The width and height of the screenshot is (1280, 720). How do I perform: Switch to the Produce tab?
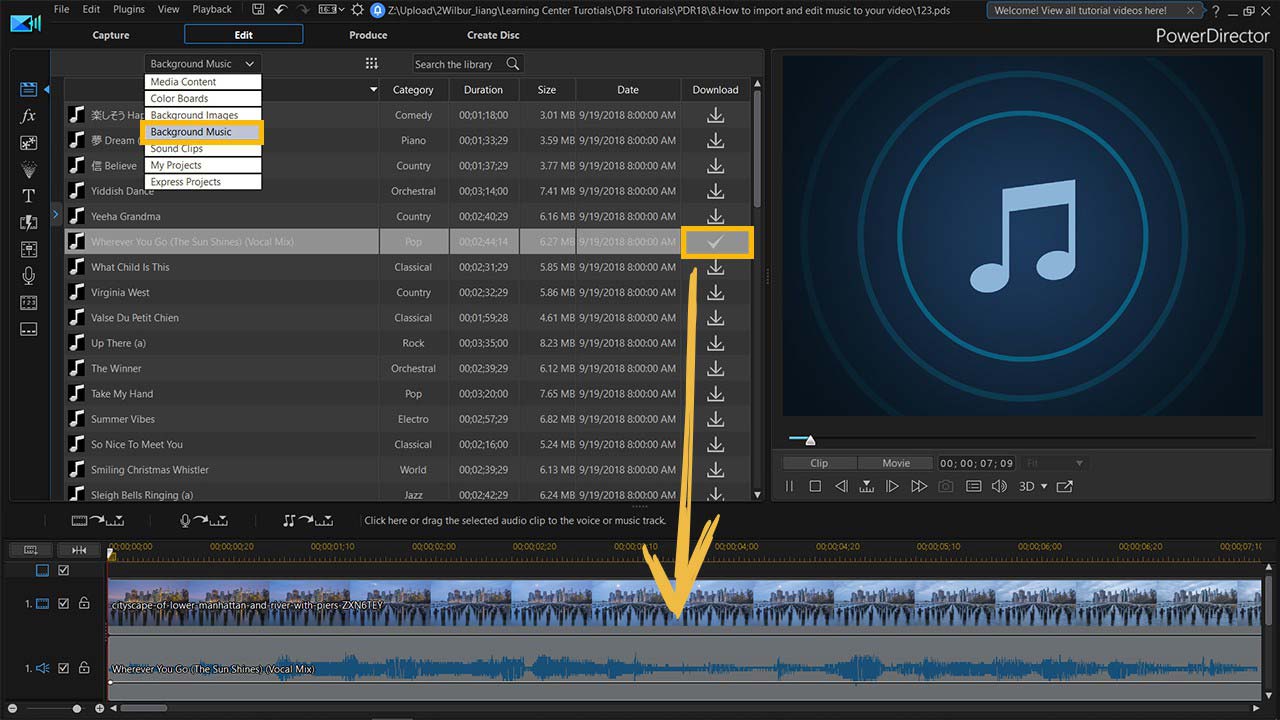[x=368, y=35]
